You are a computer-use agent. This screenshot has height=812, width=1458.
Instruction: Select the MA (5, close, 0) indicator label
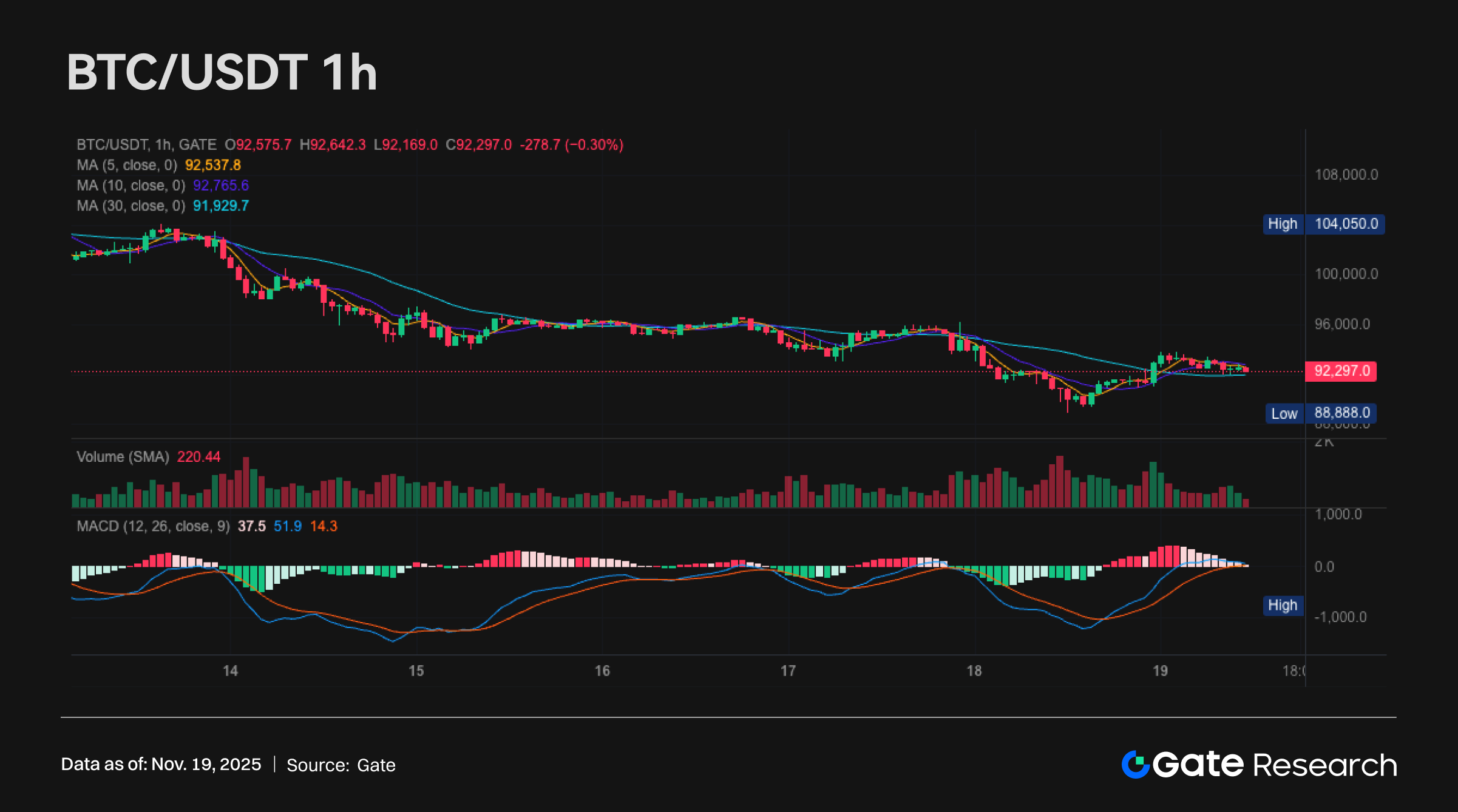pyautogui.click(x=127, y=165)
